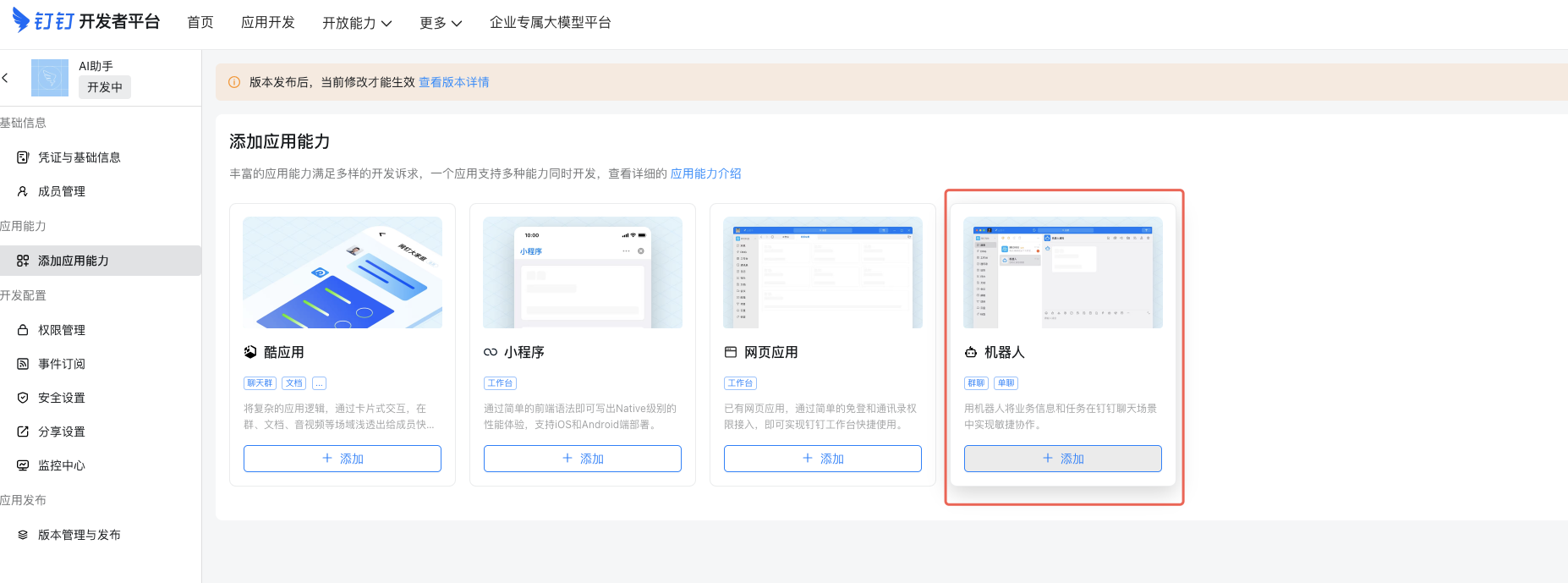Go to 首页 in top navigation
Viewport: 1568px width, 583px height.
200,23
